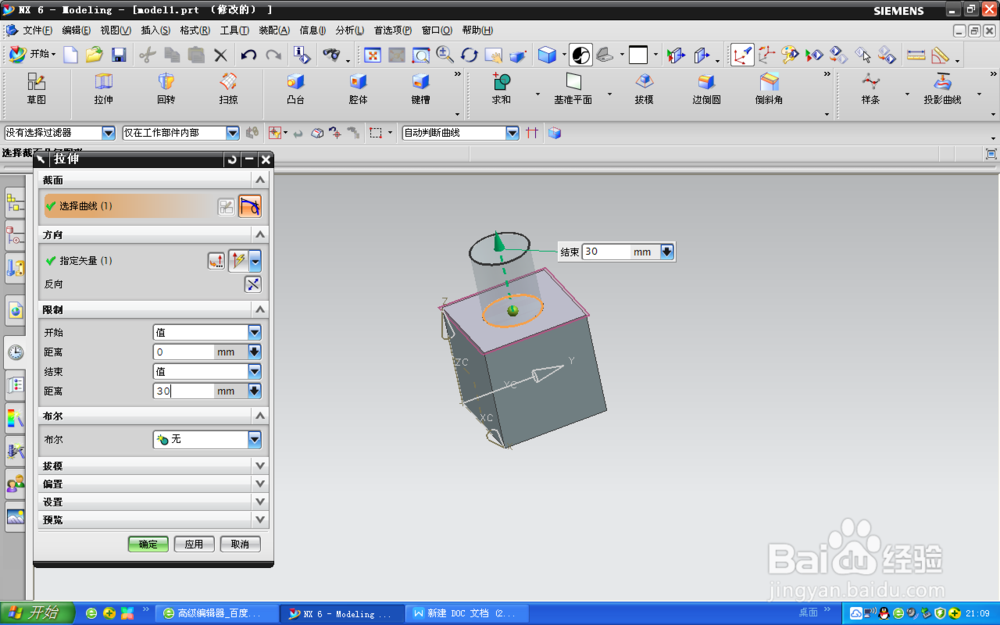Open the Analysis (分析) menu
The height and width of the screenshot is (625, 1000).
tap(349, 31)
